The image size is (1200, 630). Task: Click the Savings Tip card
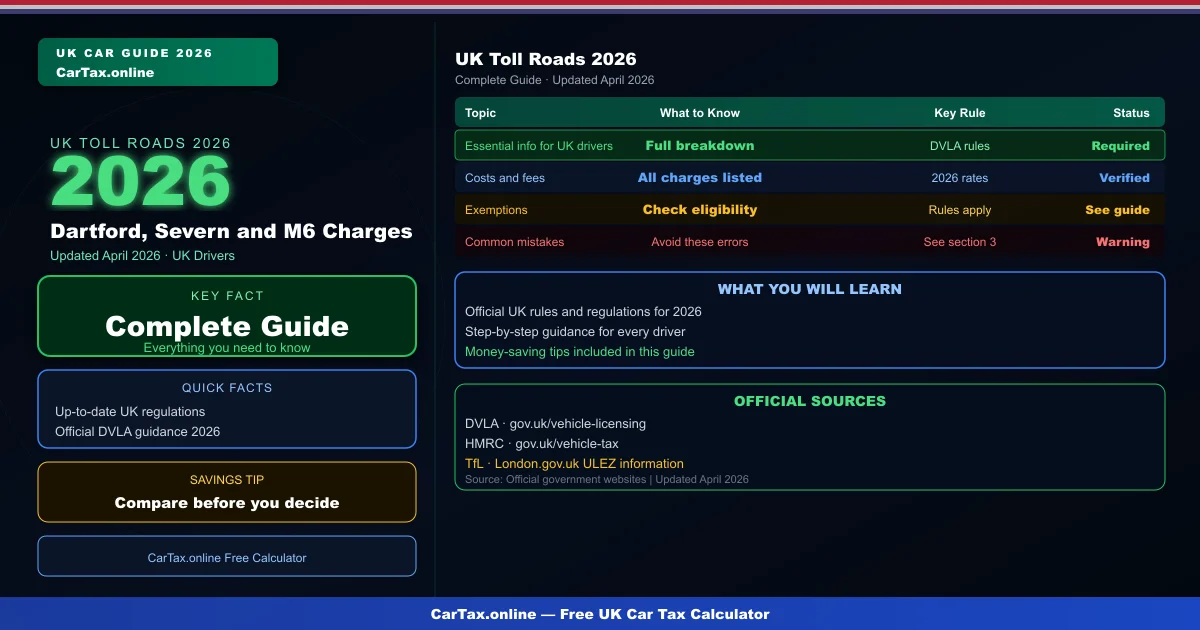(227, 492)
